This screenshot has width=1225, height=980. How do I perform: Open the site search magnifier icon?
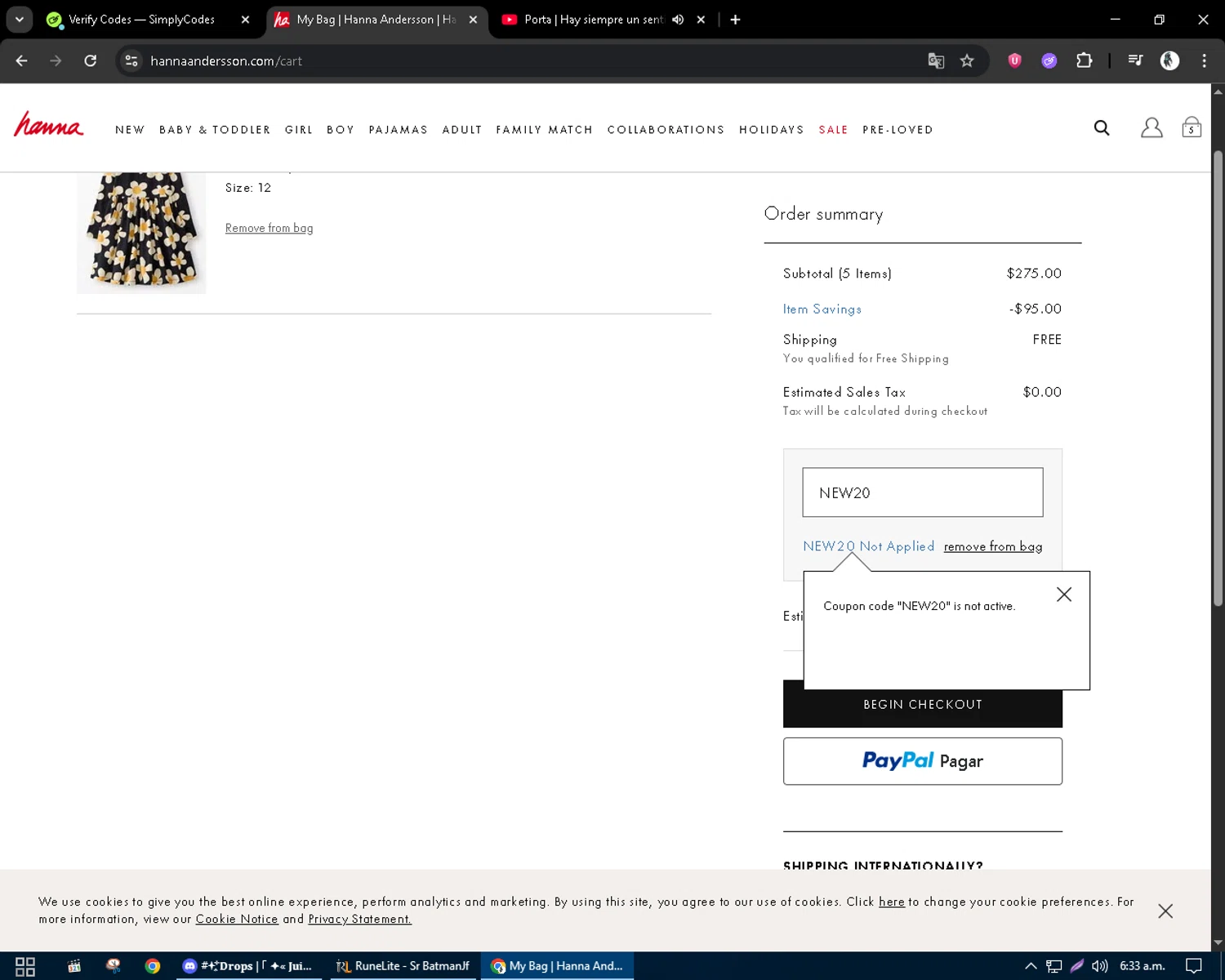tap(1102, 127)
